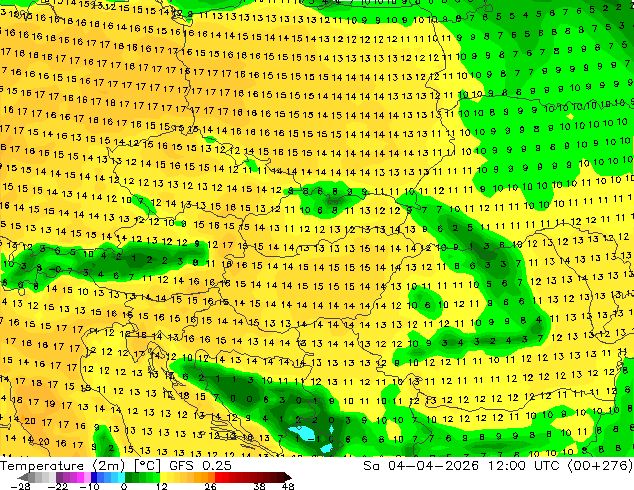Click the date 'Sa 04-04-2026'
Image resolution: width=634 pixels, height=490 pixels.
point(421,466)
